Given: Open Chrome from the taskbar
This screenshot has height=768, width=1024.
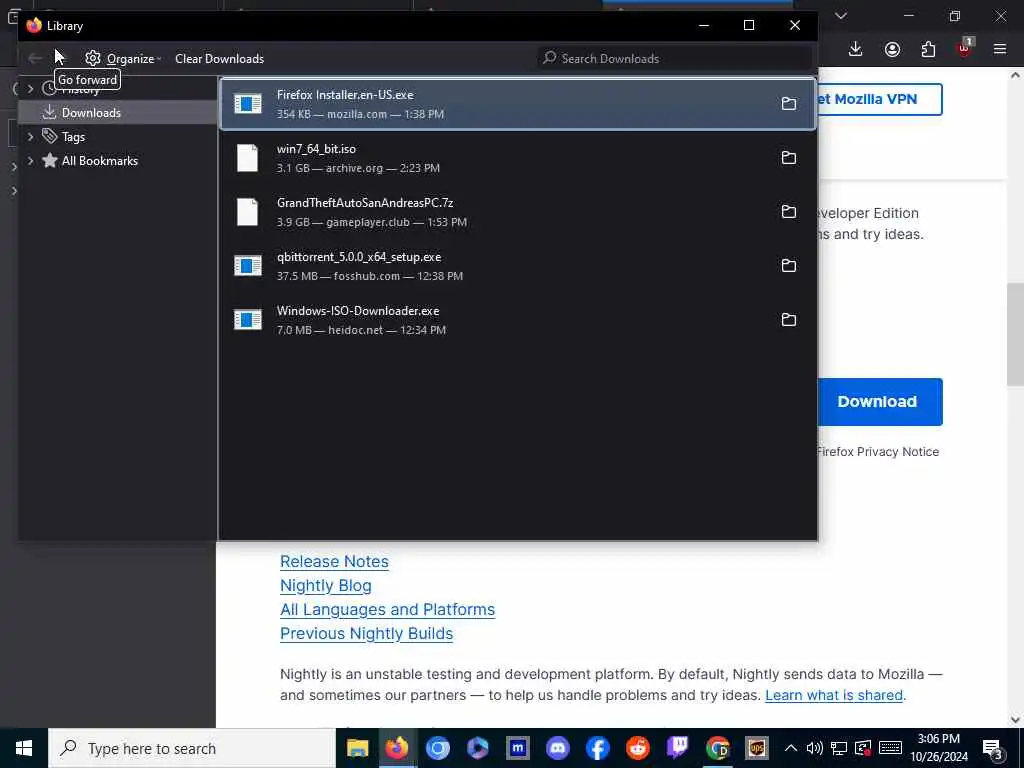Looking at the screenshot, I should [717, 748].
